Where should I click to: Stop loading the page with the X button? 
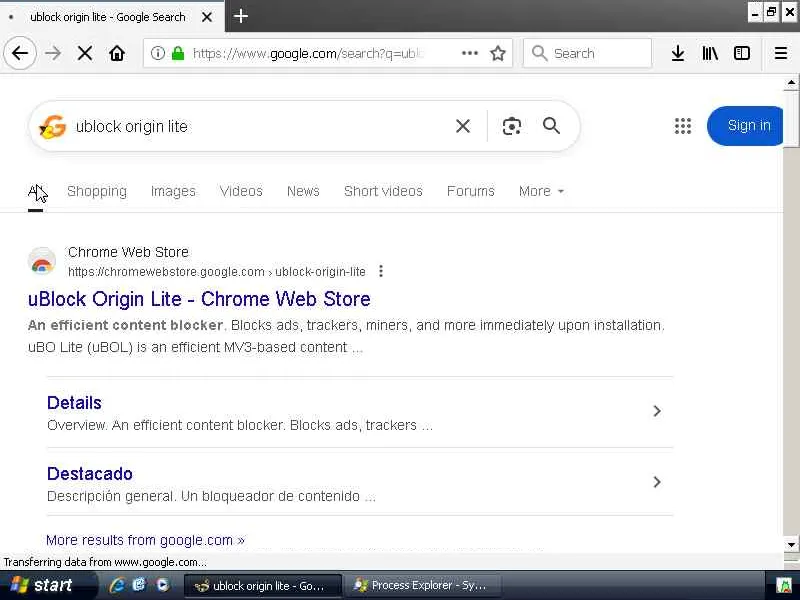[x=85, y=53]
